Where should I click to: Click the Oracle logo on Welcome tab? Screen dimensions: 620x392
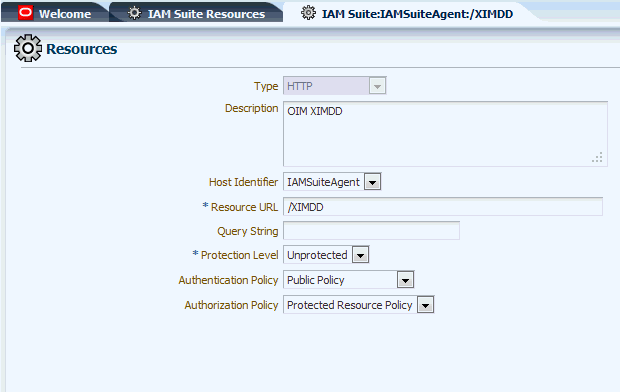25,13
